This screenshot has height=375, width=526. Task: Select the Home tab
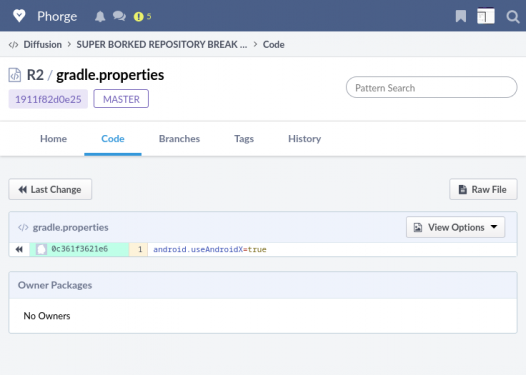tap(53, 139)
